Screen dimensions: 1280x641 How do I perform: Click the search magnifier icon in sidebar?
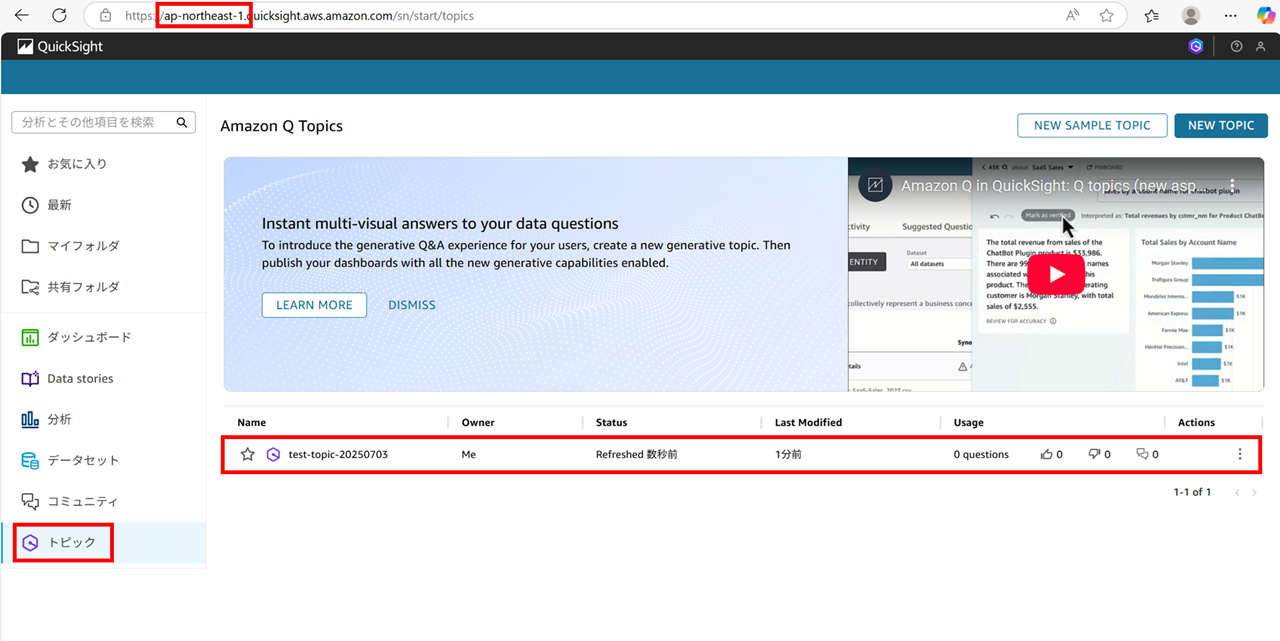coord(182,122)
